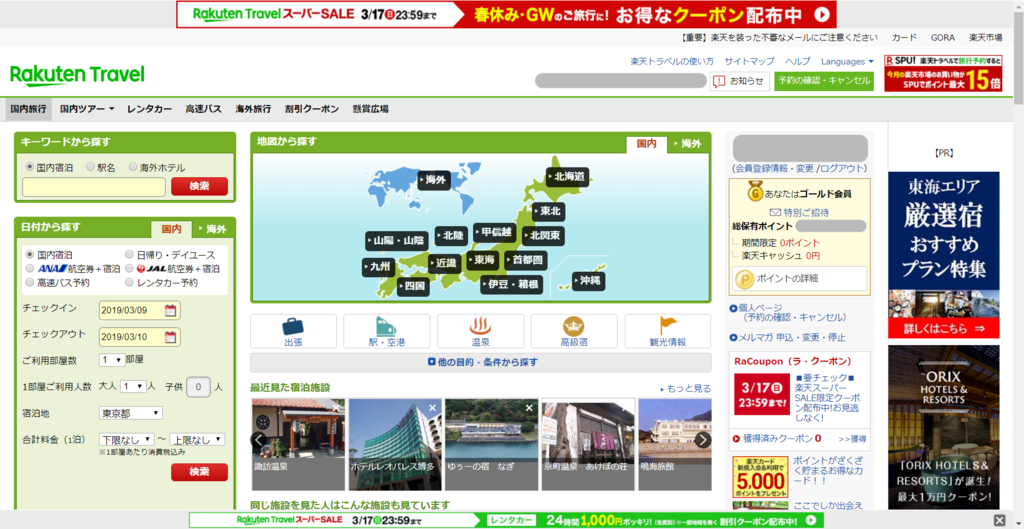
Task: Open the レンタカー nav item
Action: coord(150,109)
